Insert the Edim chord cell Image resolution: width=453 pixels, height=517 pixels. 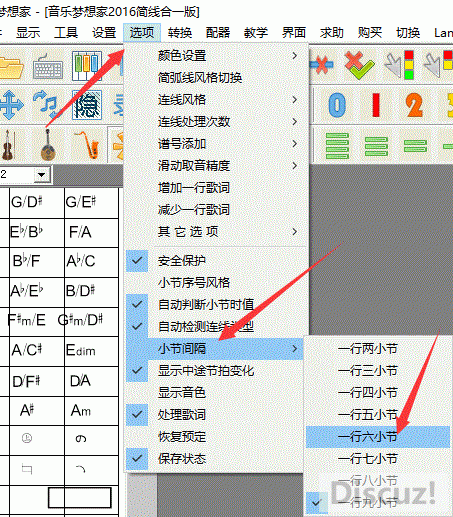point(91,351)
